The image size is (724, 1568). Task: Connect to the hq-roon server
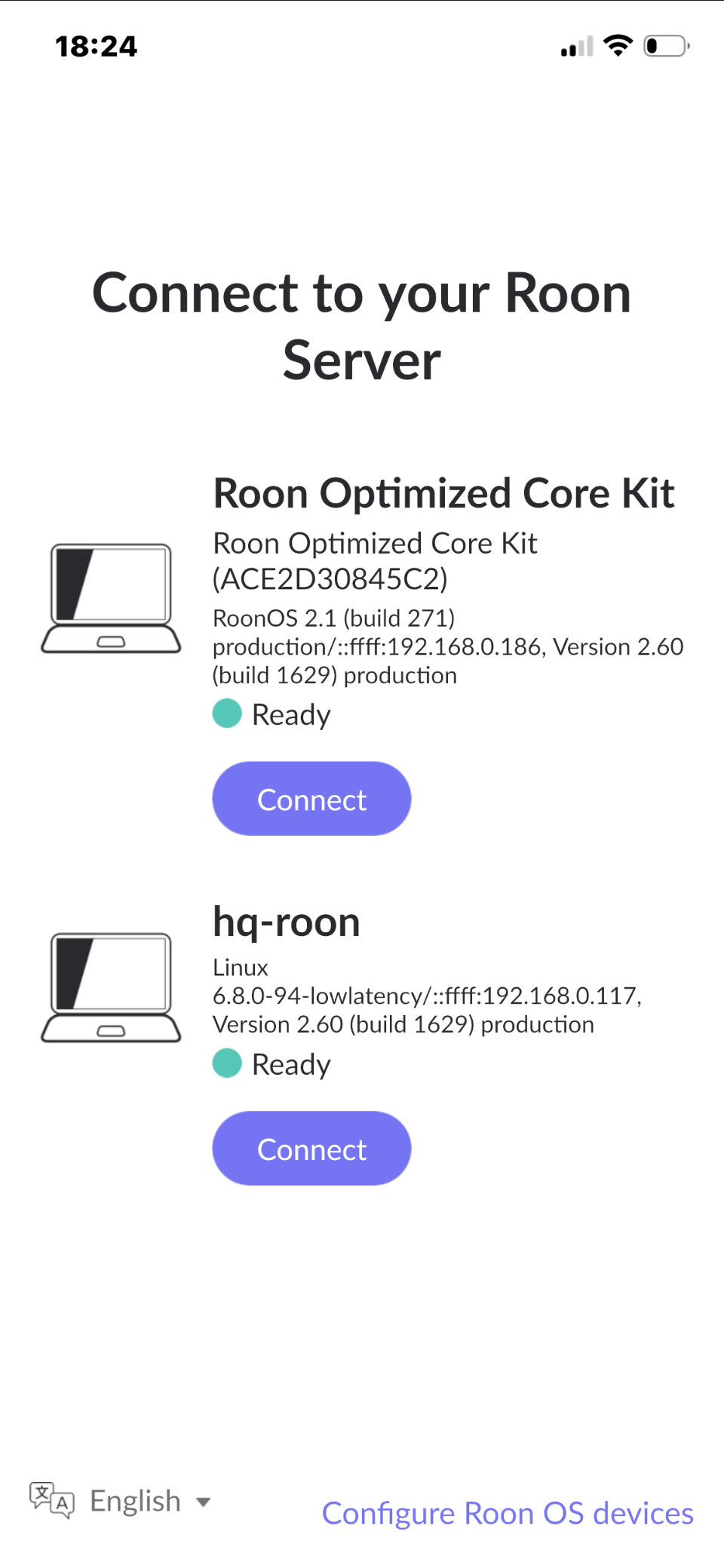coord(311,1148)
